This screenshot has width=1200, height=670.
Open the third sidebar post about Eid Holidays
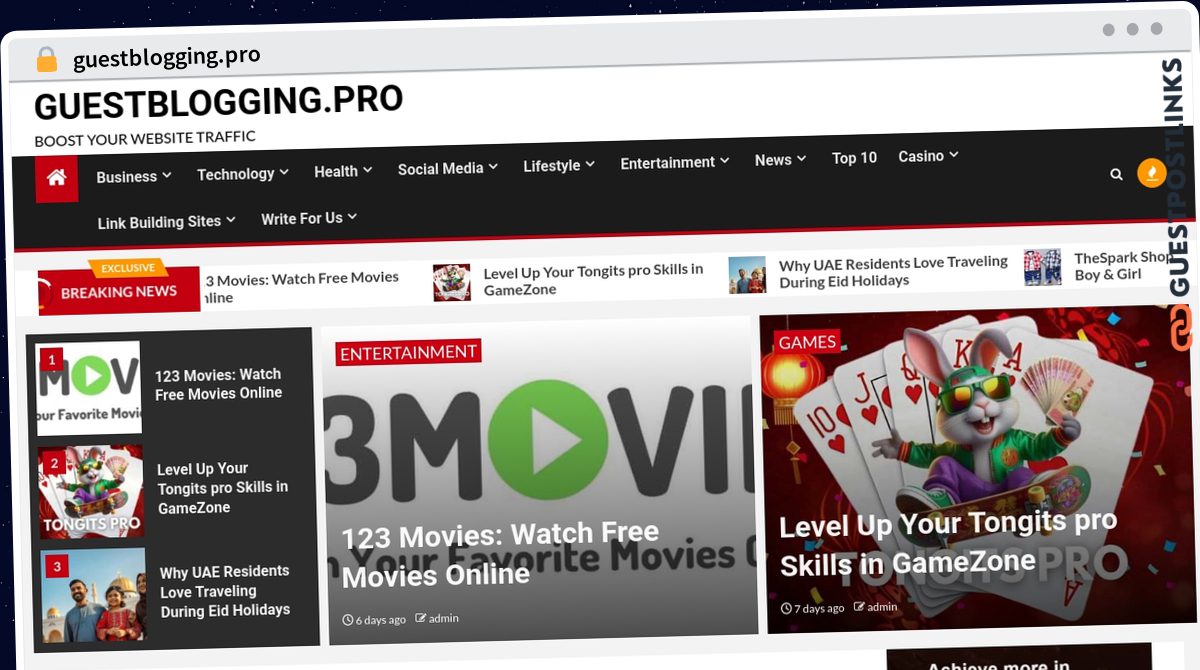(x=225, y=590)
